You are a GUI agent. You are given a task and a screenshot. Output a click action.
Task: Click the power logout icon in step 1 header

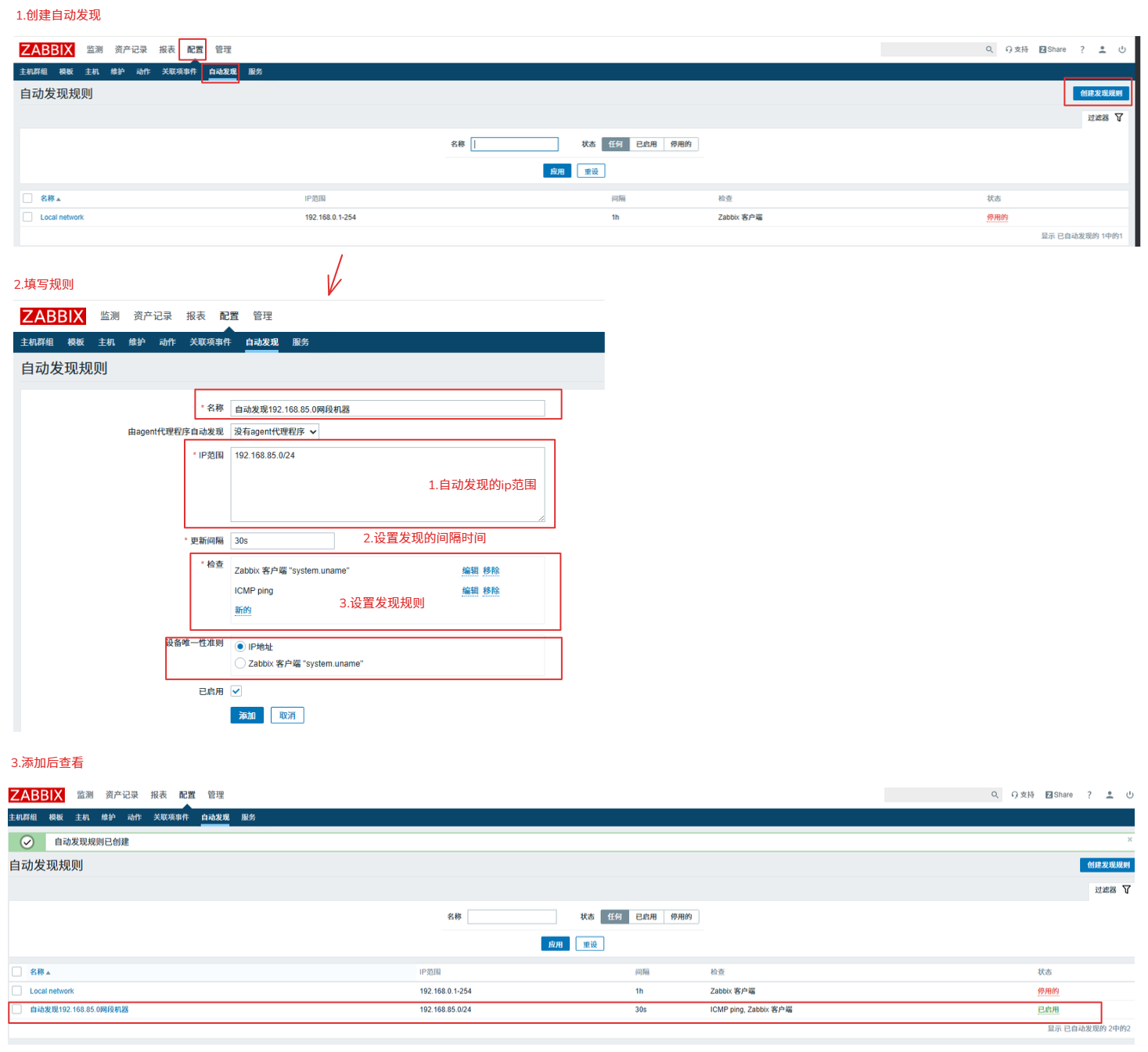pyautogui.click(x=1122, y=49)
